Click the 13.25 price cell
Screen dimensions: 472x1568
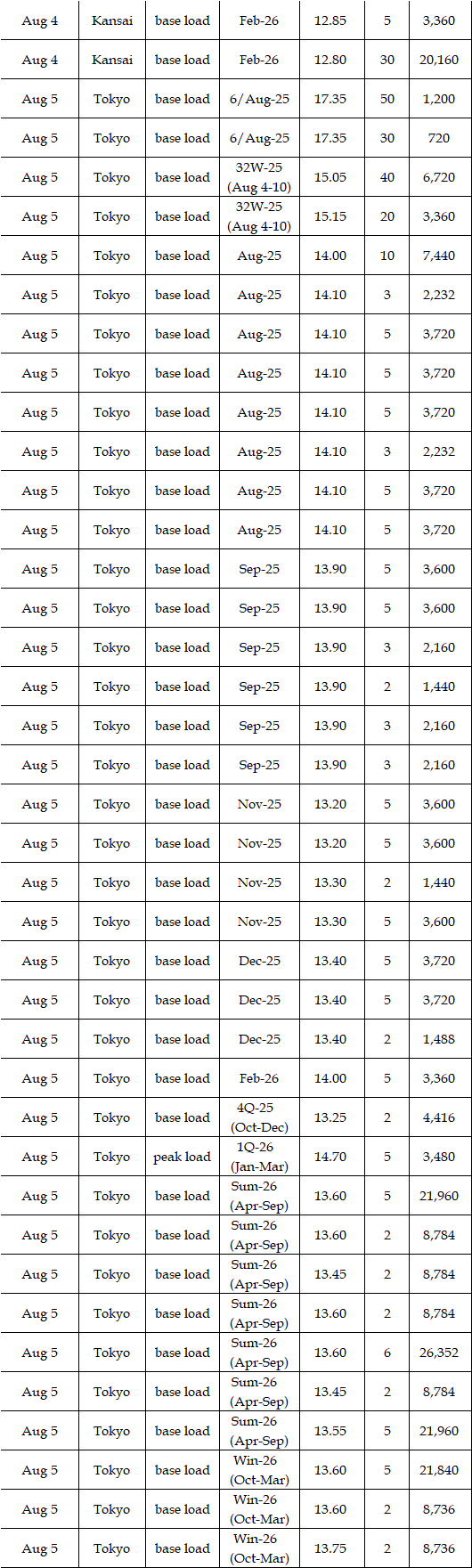pyautogui.click(x=330, y=1117)
